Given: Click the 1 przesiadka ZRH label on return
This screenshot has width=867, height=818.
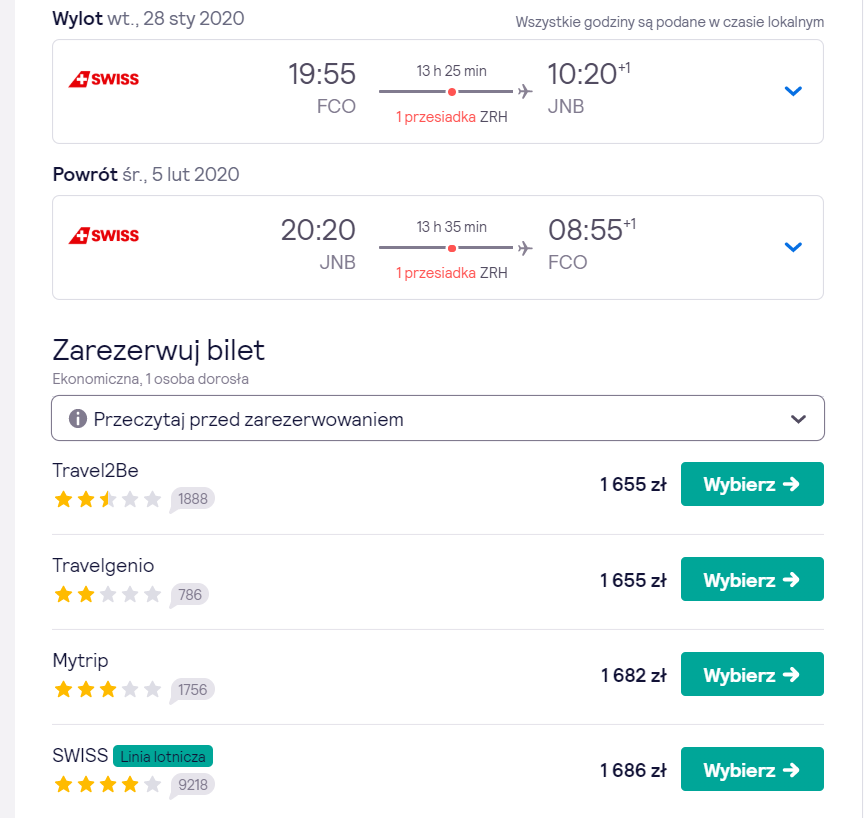Looking at the screenshot, I should (x=451, y=273).
